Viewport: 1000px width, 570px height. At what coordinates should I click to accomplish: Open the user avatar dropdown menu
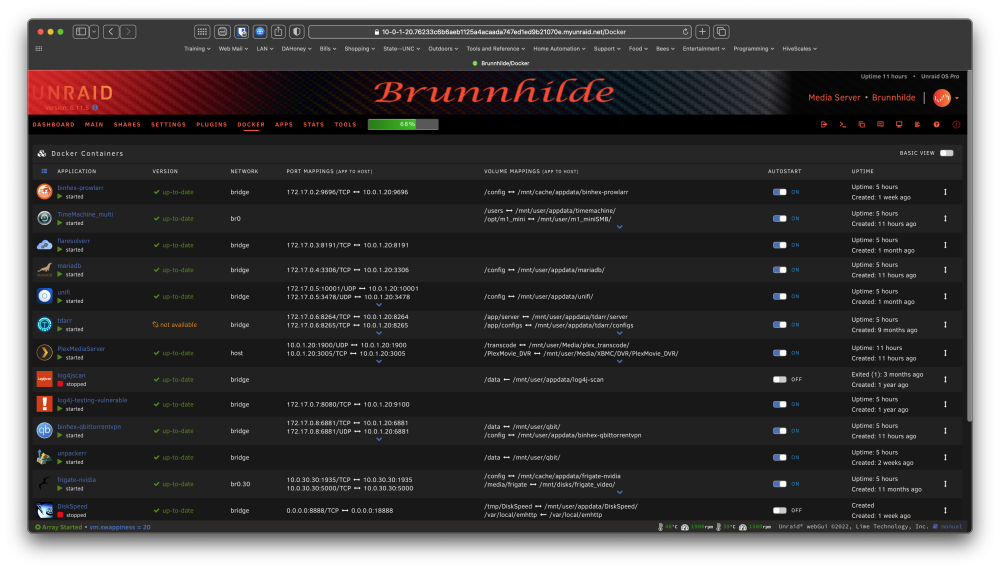(946, 98)
